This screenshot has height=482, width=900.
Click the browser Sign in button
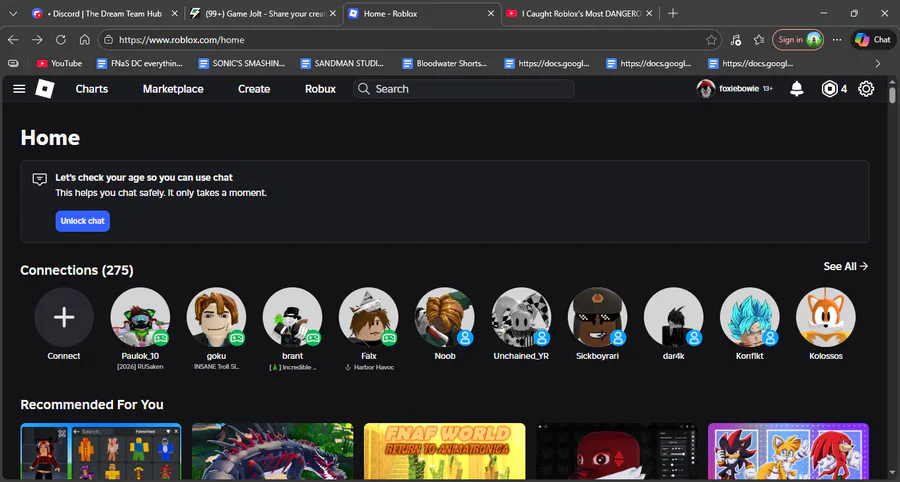click(798, 40)
